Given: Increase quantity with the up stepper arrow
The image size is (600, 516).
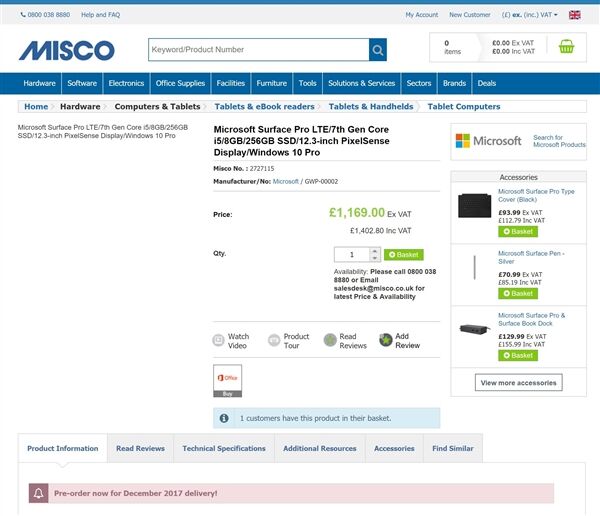Looking at the screenshot, I should pos(375,251).
